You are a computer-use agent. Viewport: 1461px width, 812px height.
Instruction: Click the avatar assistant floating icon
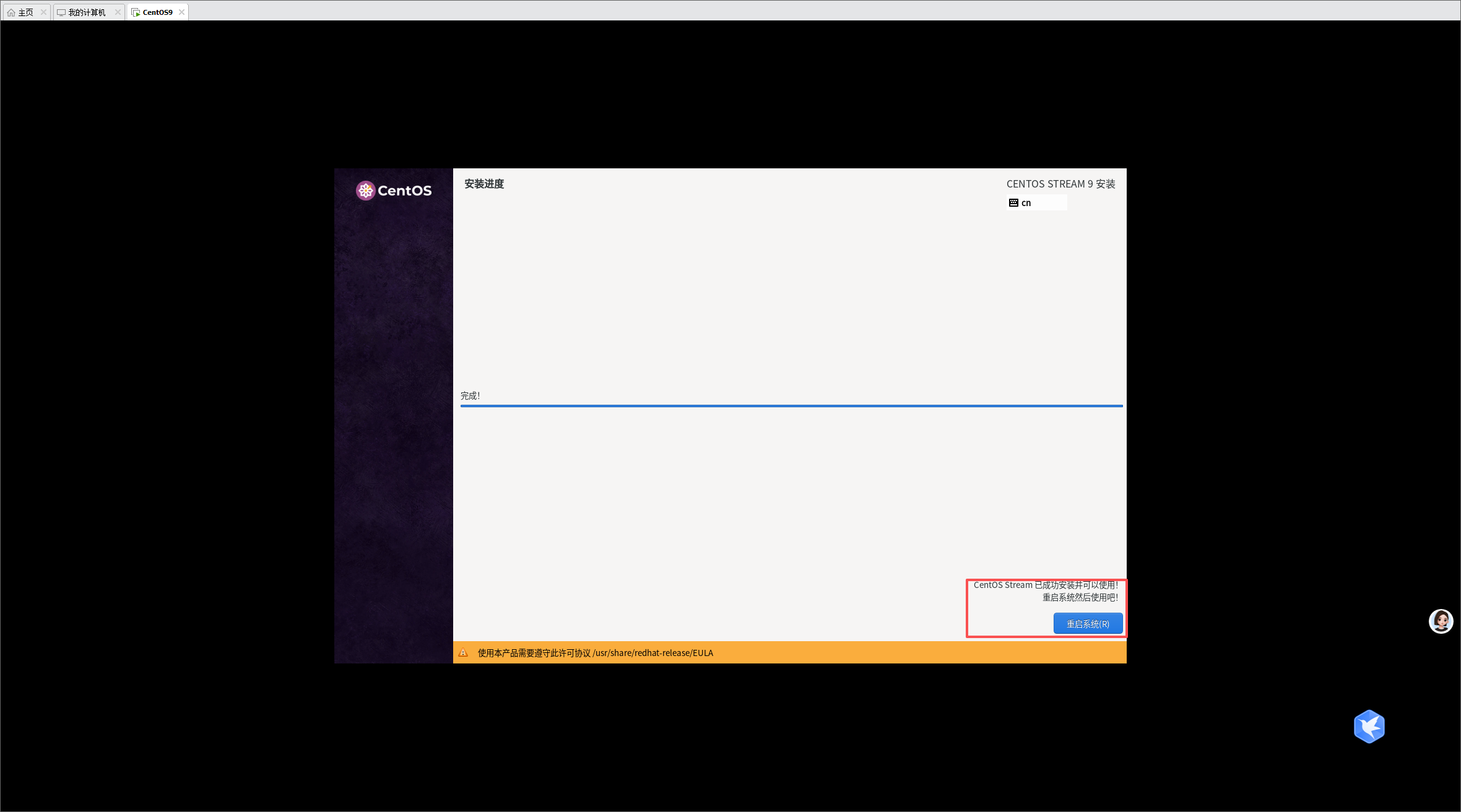point(1441,621)
